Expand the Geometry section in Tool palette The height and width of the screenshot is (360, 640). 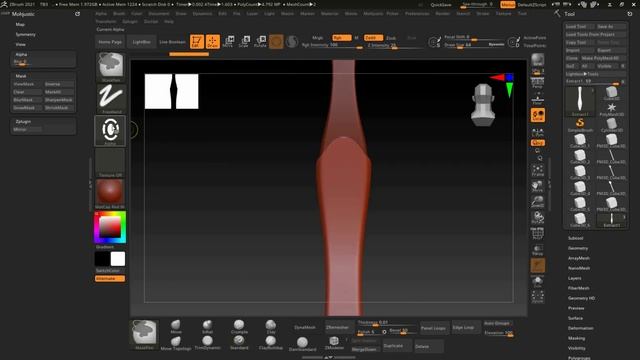[x=578, y=248]
